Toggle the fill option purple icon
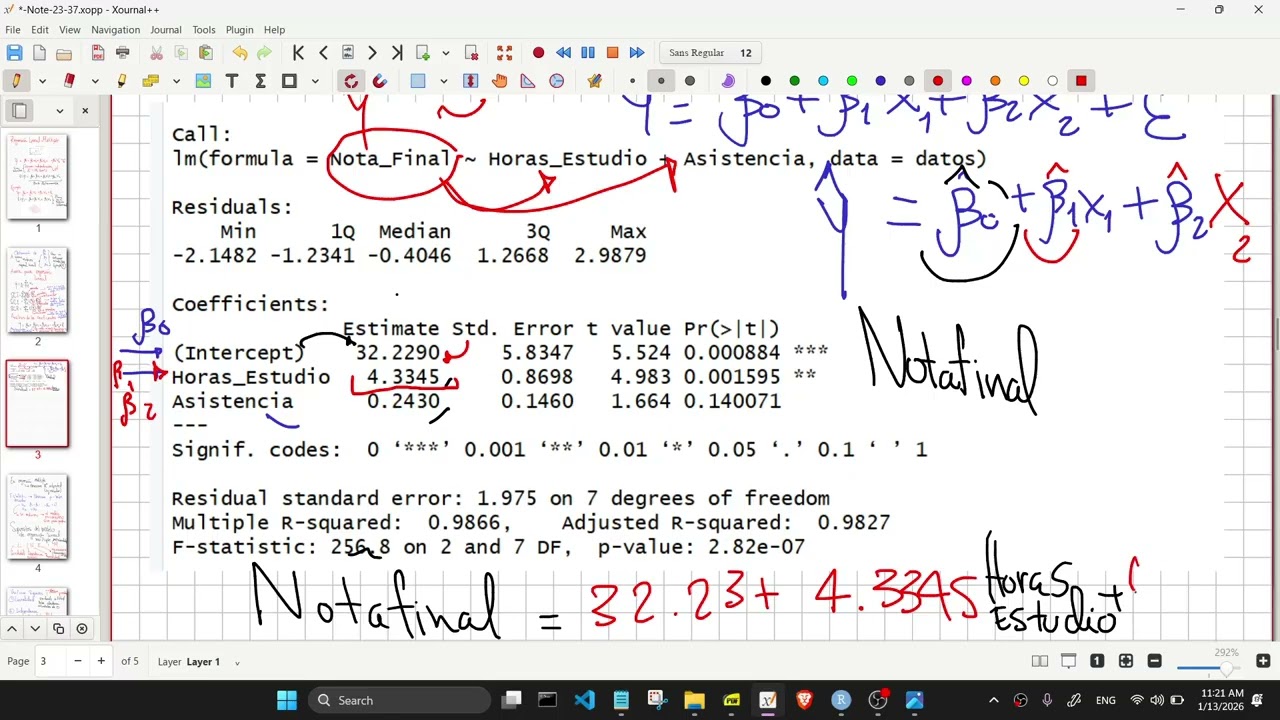 pyautogui.click(x=728, y=81)
